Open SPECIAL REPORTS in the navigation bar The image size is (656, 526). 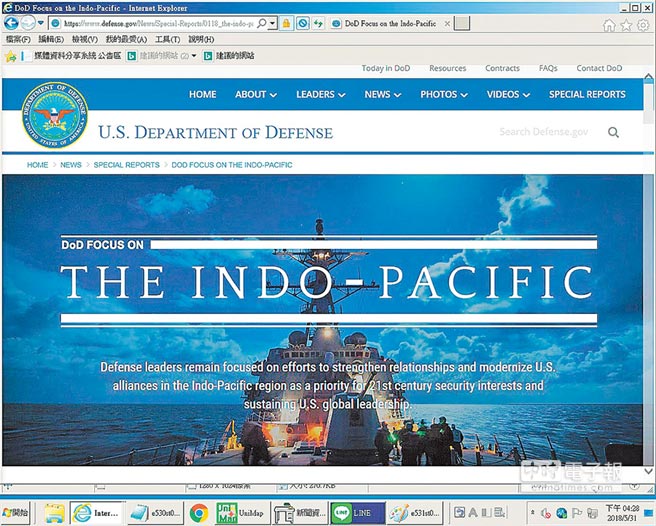(587, 95)
